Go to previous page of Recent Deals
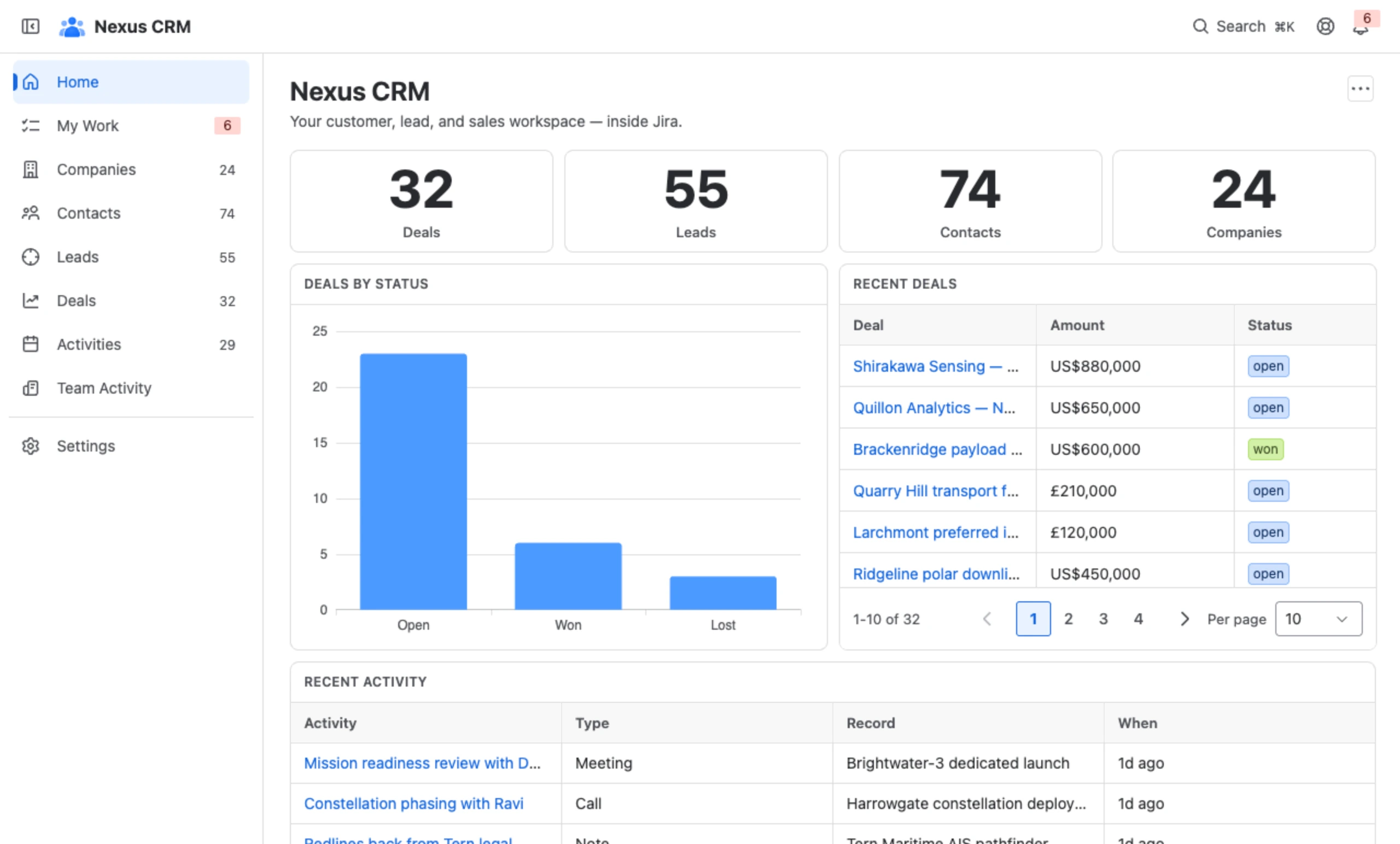 (988, 619)
